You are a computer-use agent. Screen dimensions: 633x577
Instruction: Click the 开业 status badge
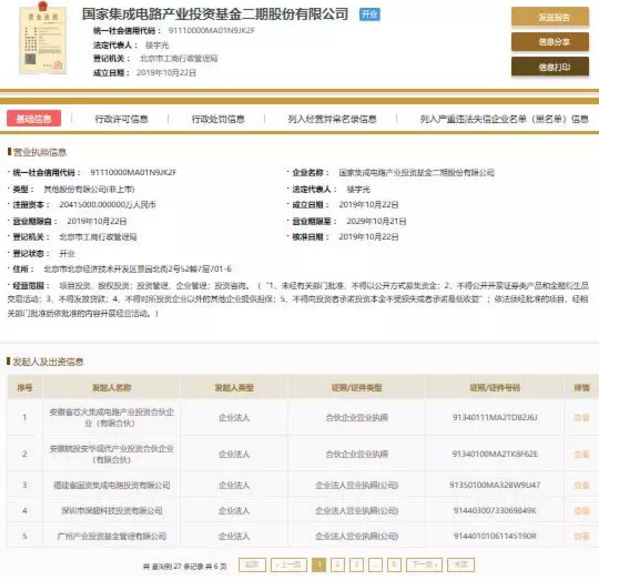(x=371, y=15)
